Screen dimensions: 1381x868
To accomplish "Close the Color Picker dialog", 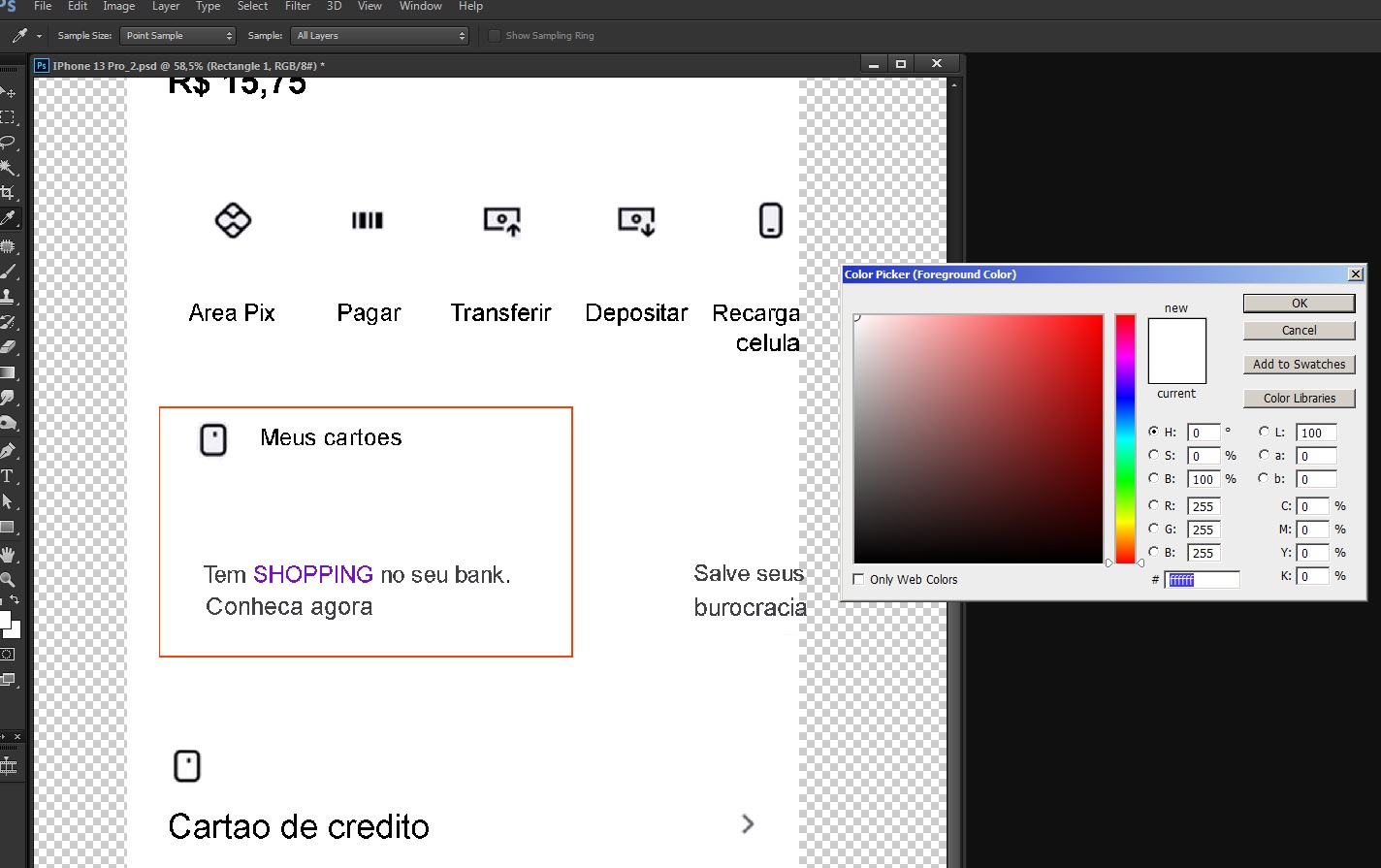I will (x=1356, y=274).
